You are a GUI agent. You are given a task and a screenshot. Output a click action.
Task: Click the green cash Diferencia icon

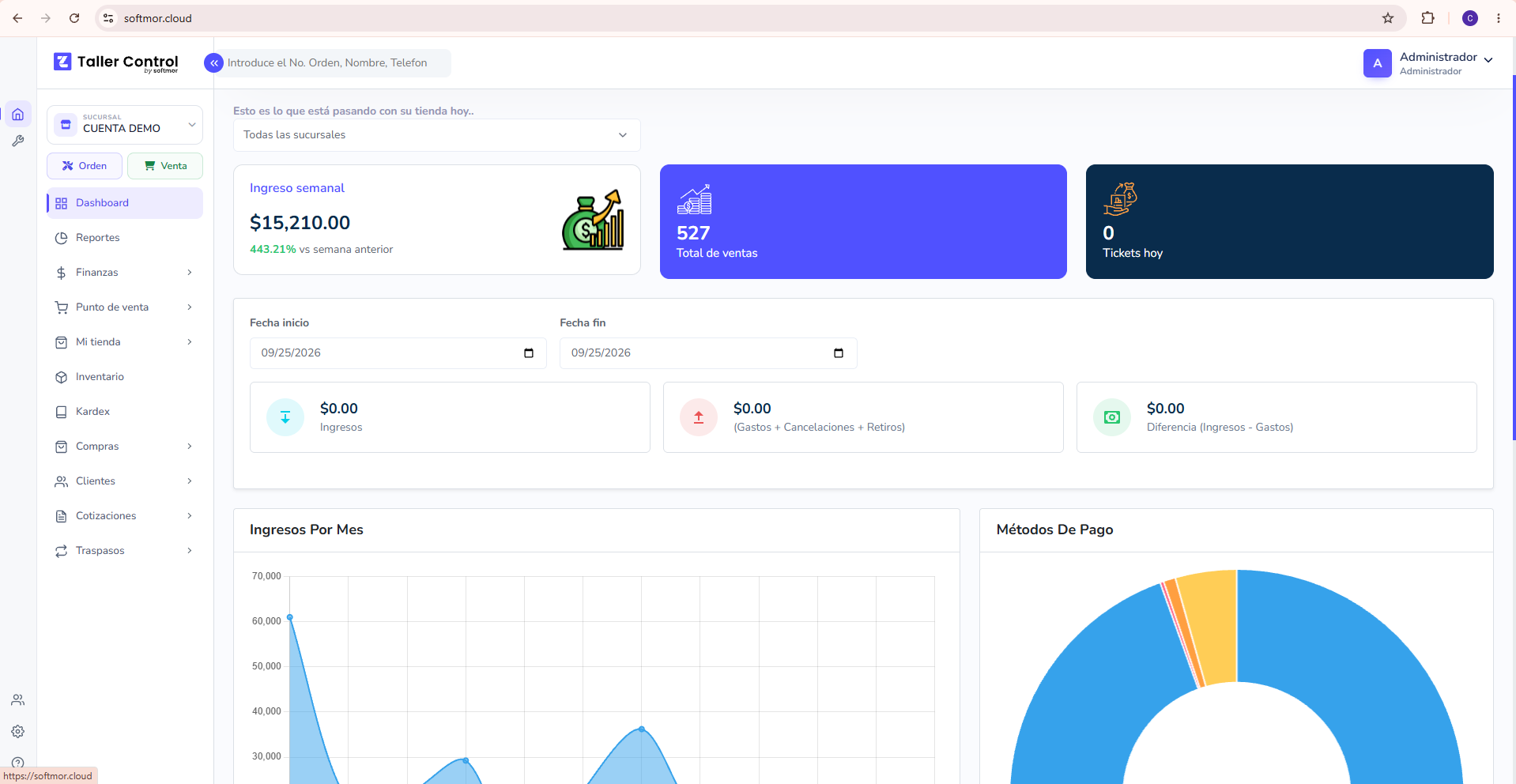(1112, 417)
